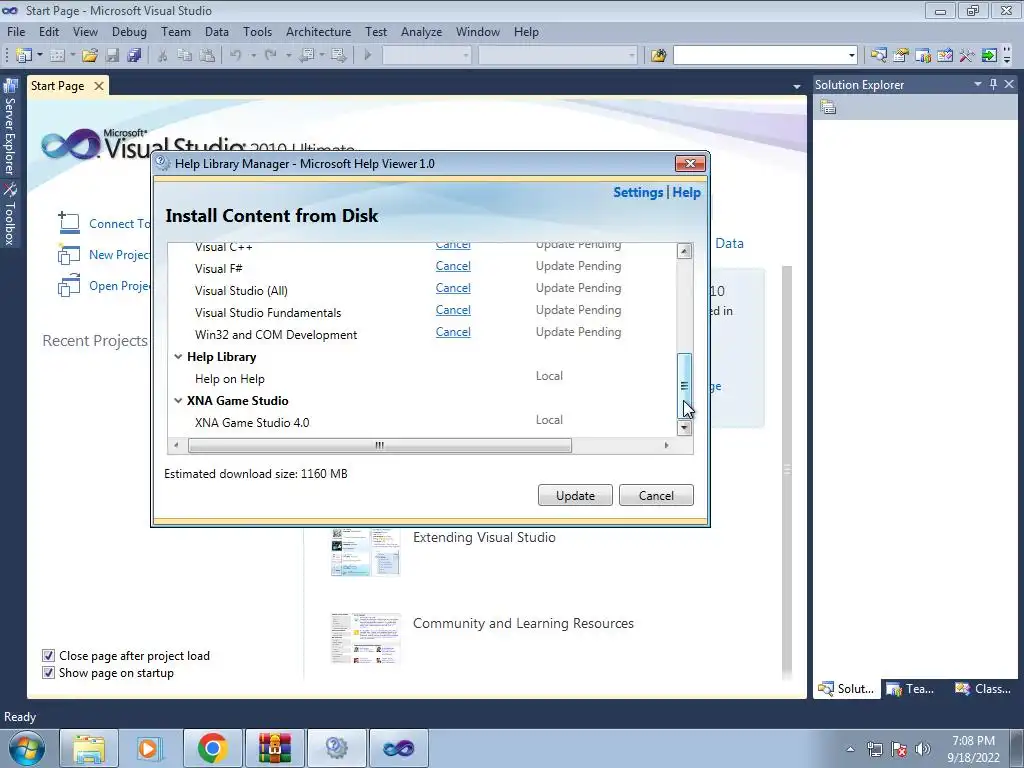This screenshot has height=768, width=1024.
Task: Cancel the Visual F# update
Action: (453, 266)
